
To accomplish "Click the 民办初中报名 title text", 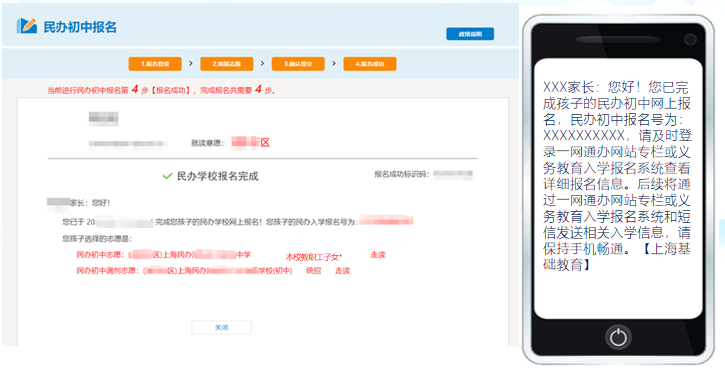I will coord(80,27).
